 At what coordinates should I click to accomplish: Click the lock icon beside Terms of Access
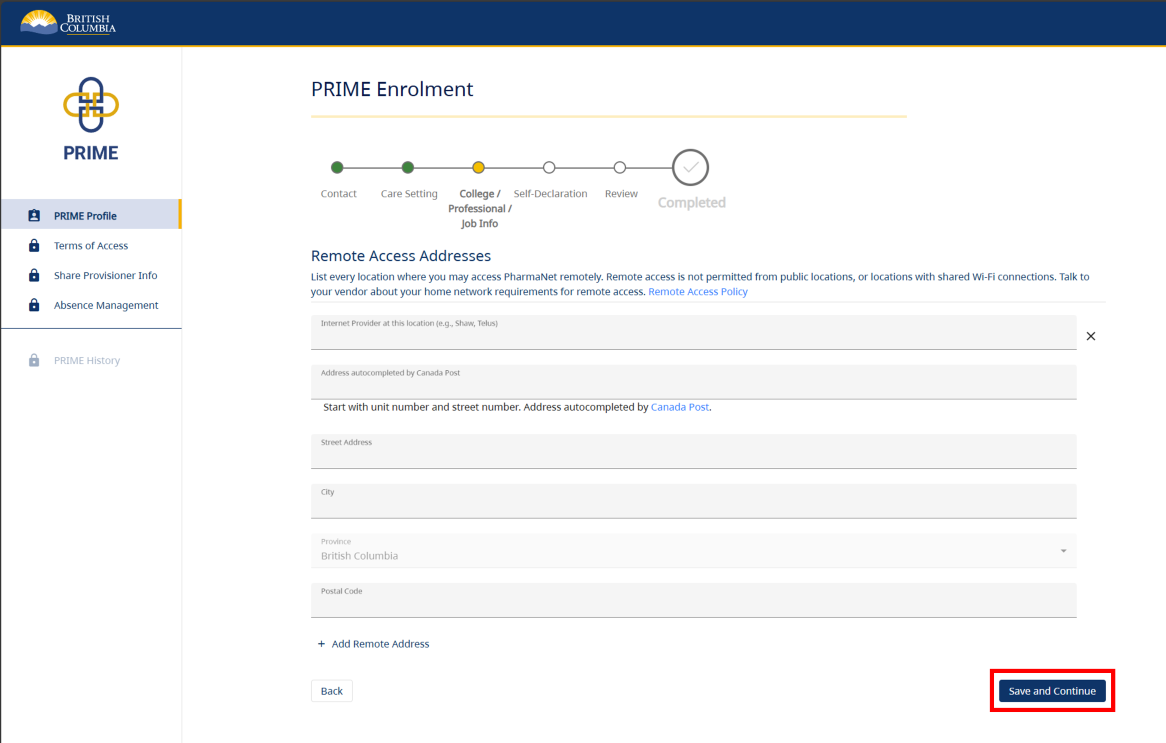[x=34, y=246]
